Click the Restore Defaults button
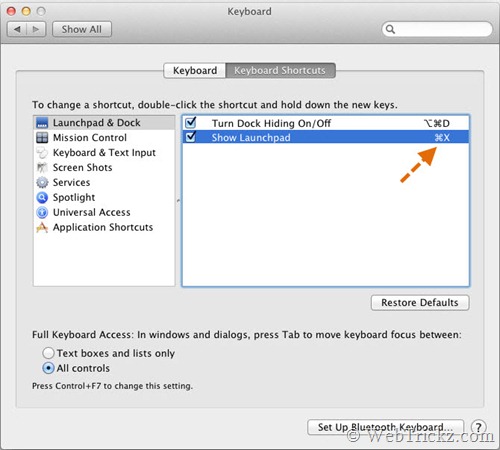The height and width of the screenshot is (450, 500). click(x=420, y=303)
